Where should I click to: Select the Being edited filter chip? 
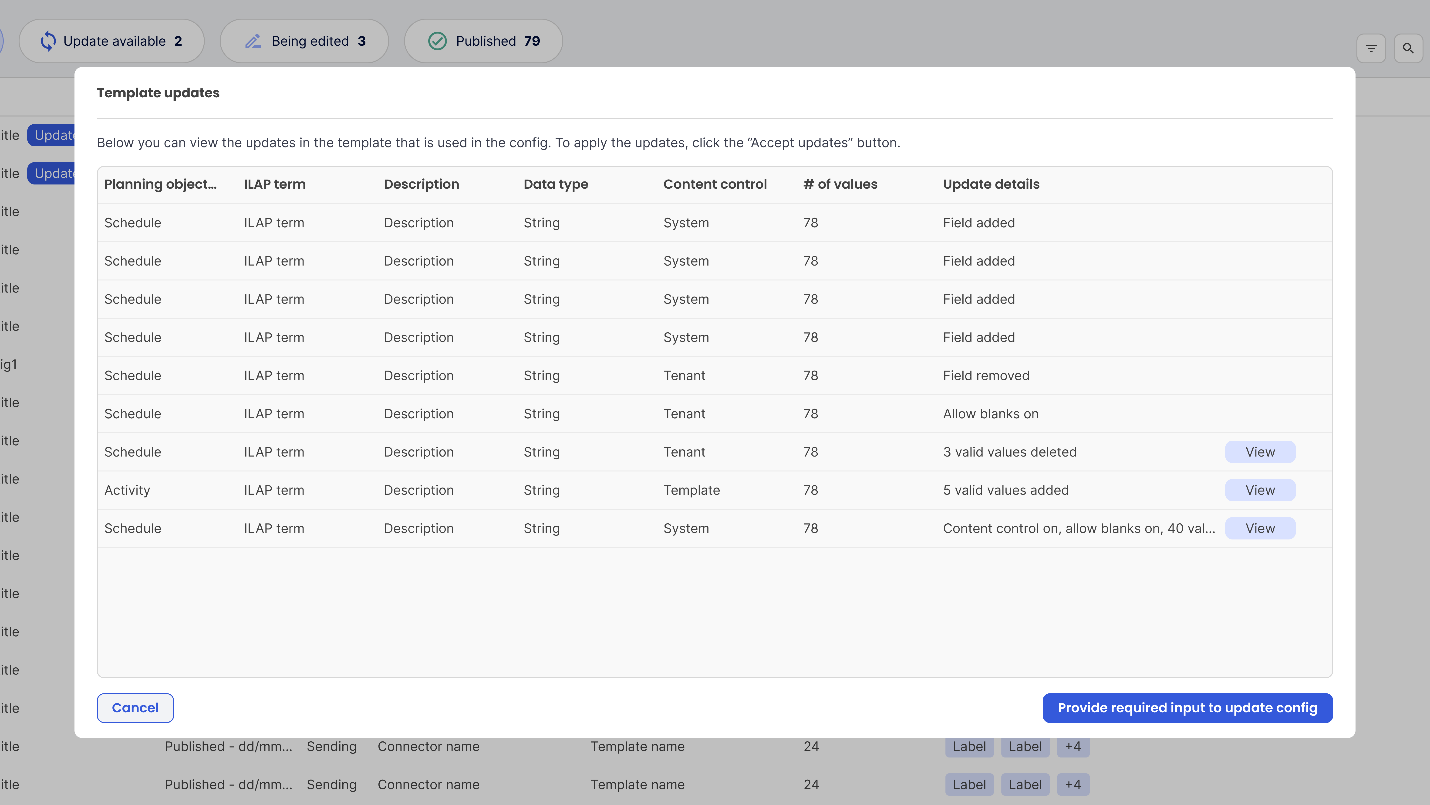pyautogui.click(x=304, y=41)
